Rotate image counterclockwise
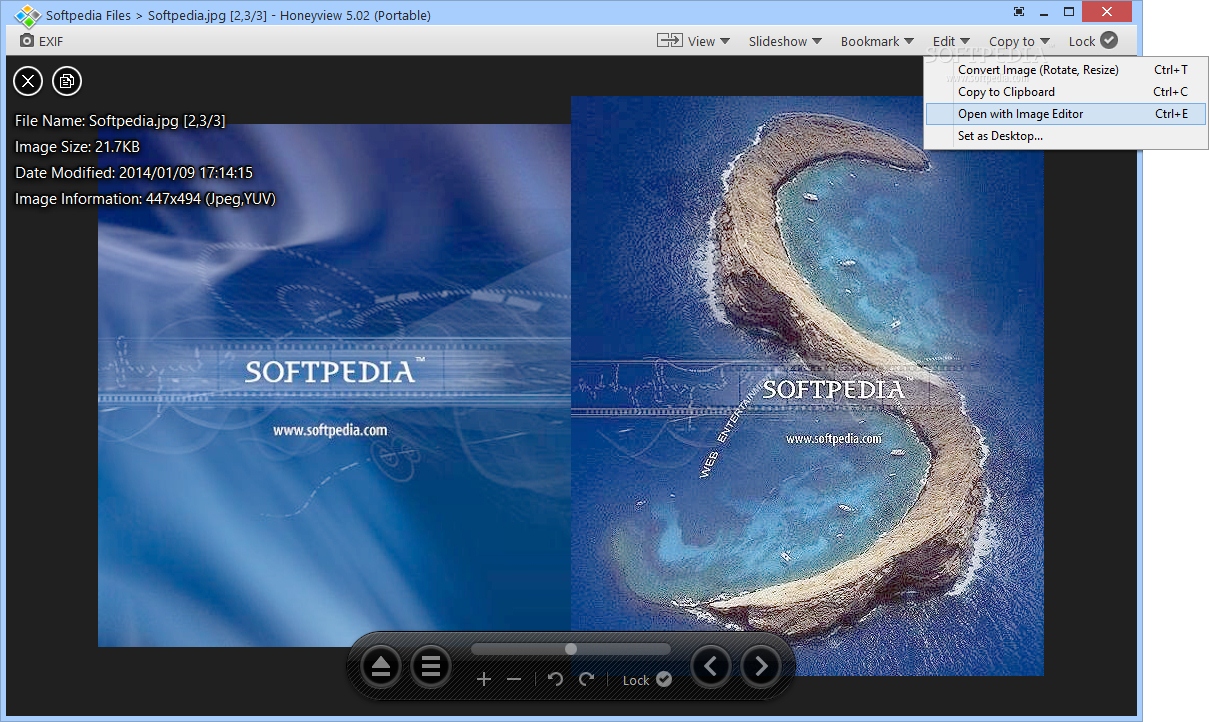1209x722 pixels. (x=556, y=680)
